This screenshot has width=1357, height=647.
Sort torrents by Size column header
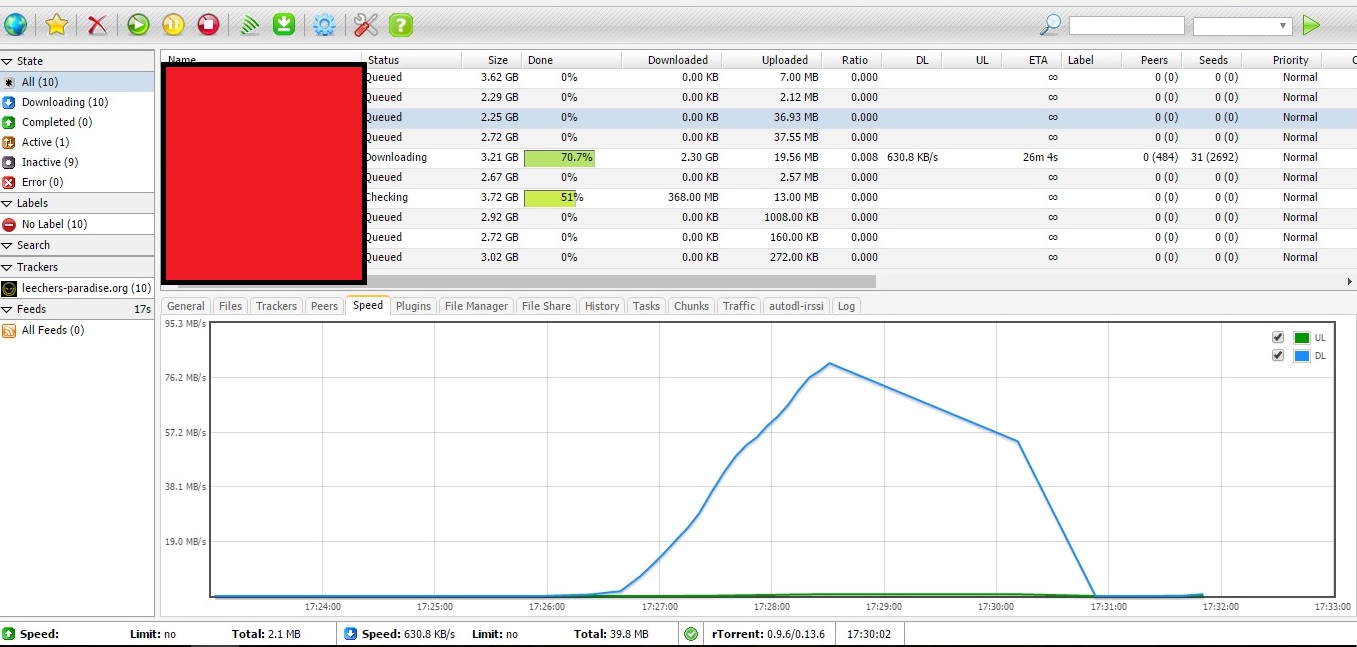pos(491,60)
